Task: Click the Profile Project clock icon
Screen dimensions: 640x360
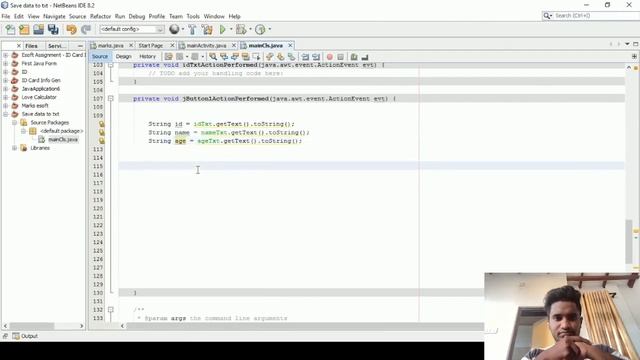Action: click(x=260, y=29)
